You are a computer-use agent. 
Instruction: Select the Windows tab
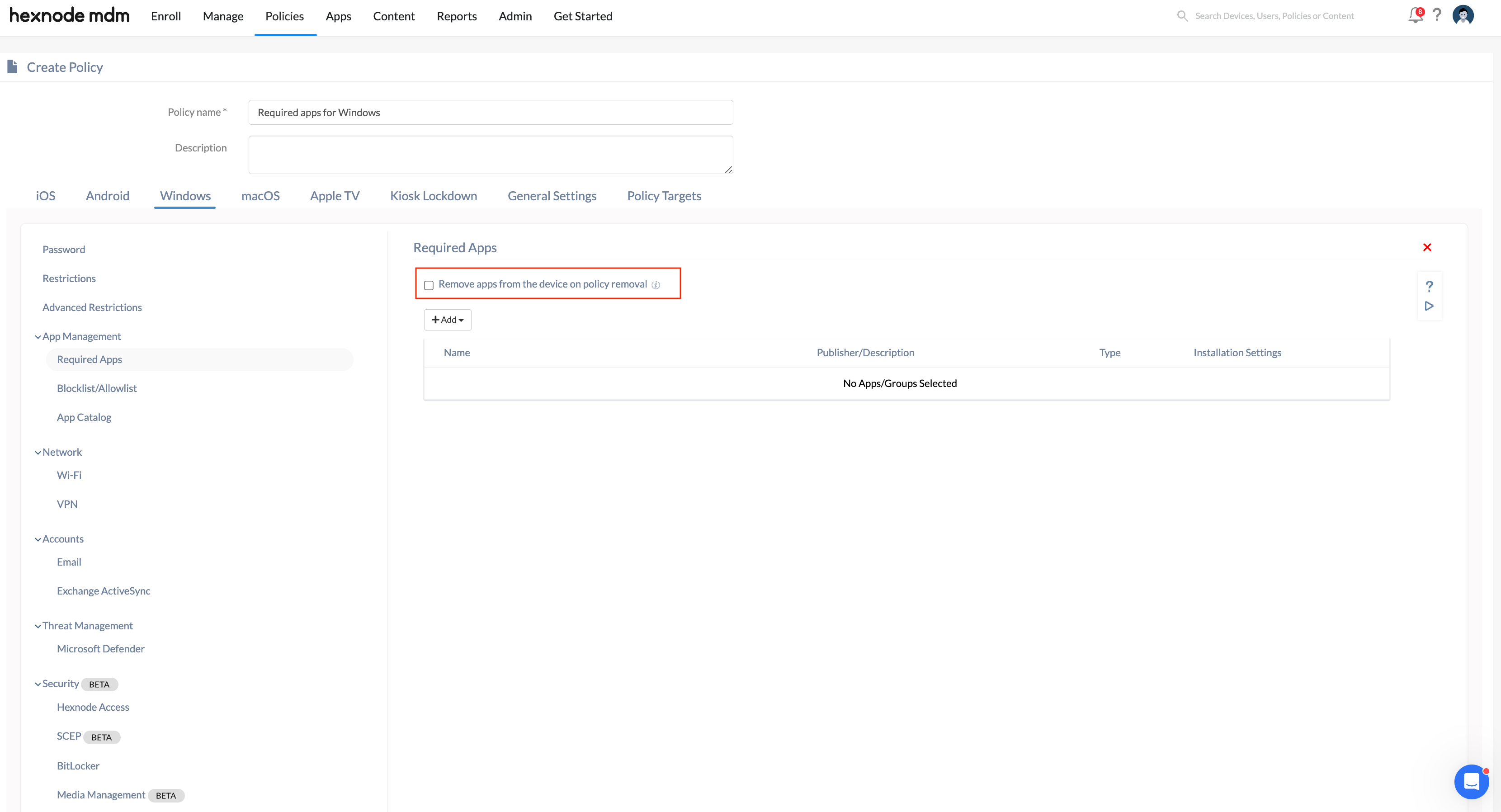click(x=185, y=196)
